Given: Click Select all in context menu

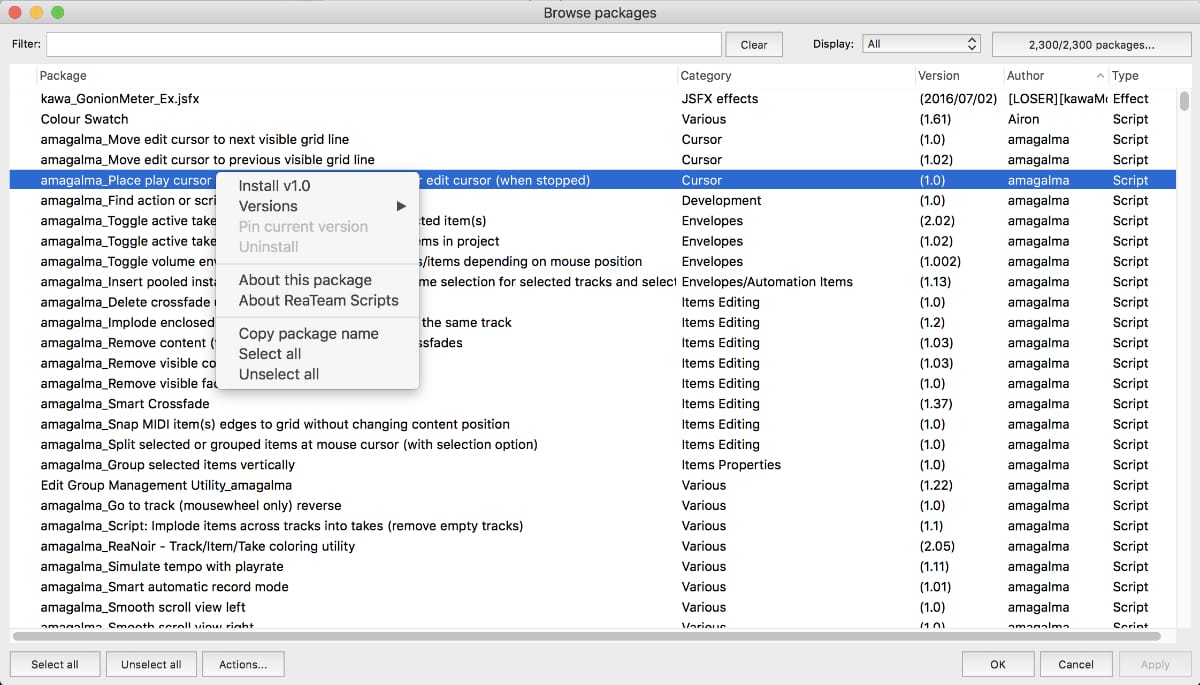Looking at the screenshot, I should [270, 354].
